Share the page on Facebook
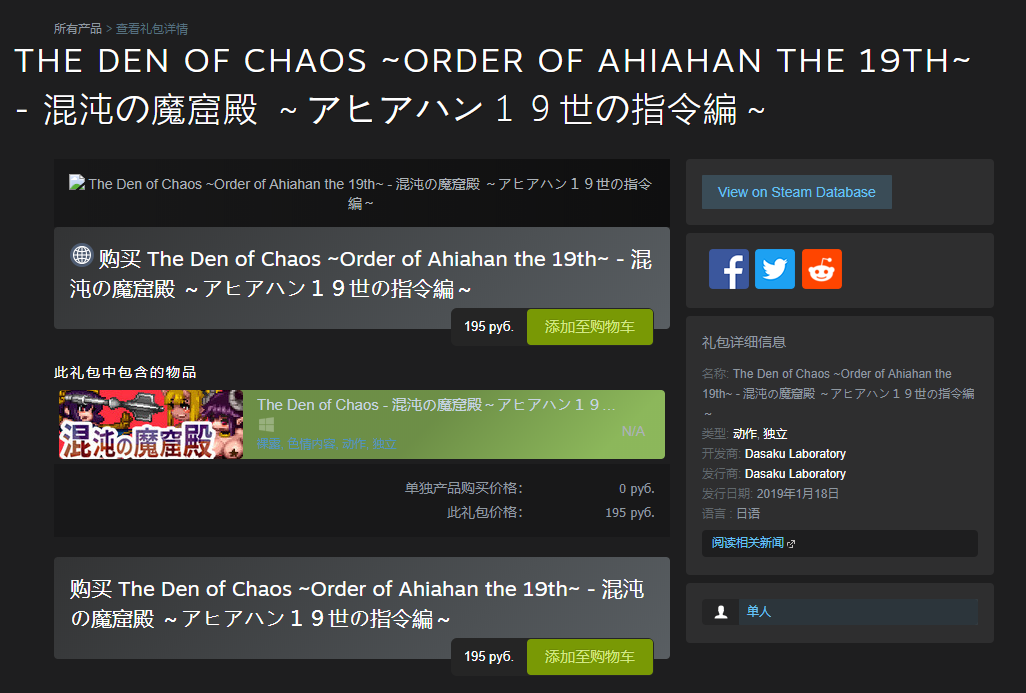The height and width of the screenshot is (693, 1026). [x=728, y=268]
